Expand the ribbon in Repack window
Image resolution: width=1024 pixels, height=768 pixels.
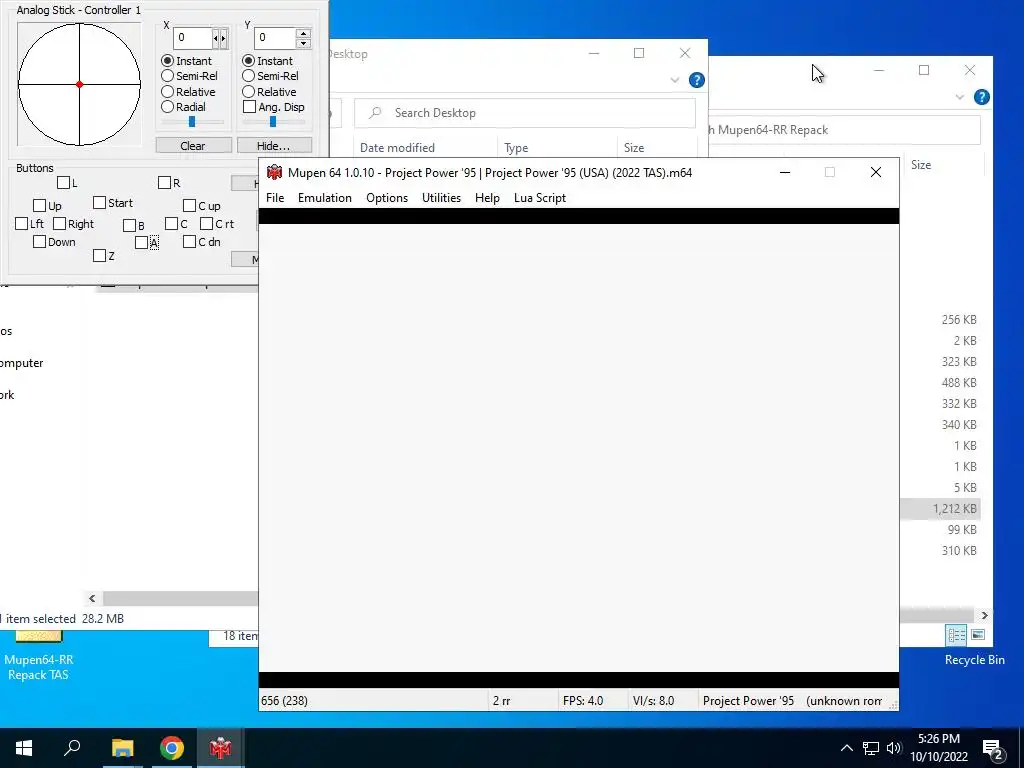coord(959,97)
